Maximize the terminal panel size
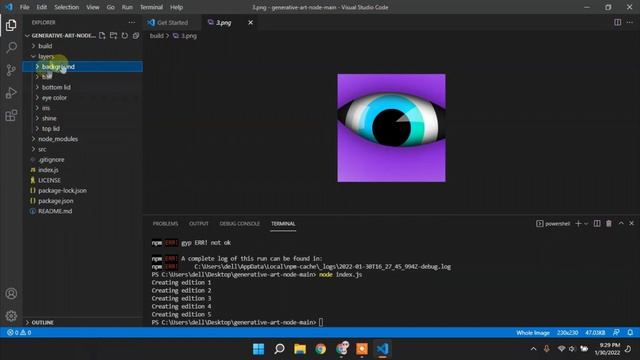This screenshot has height=360, width=640. (621, 224)
